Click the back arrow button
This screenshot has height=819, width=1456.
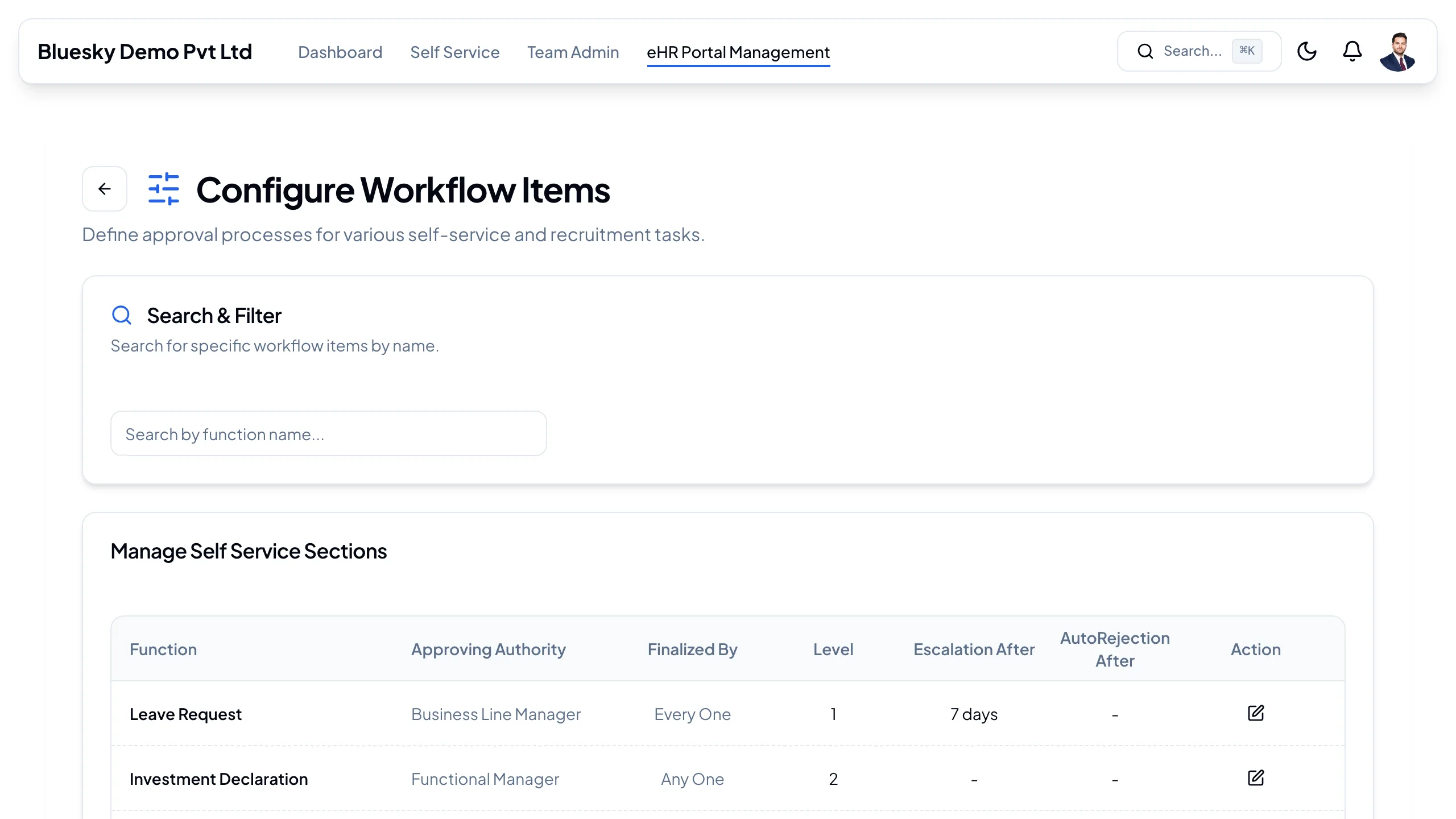pyautogui.click(x=105, y=189)
